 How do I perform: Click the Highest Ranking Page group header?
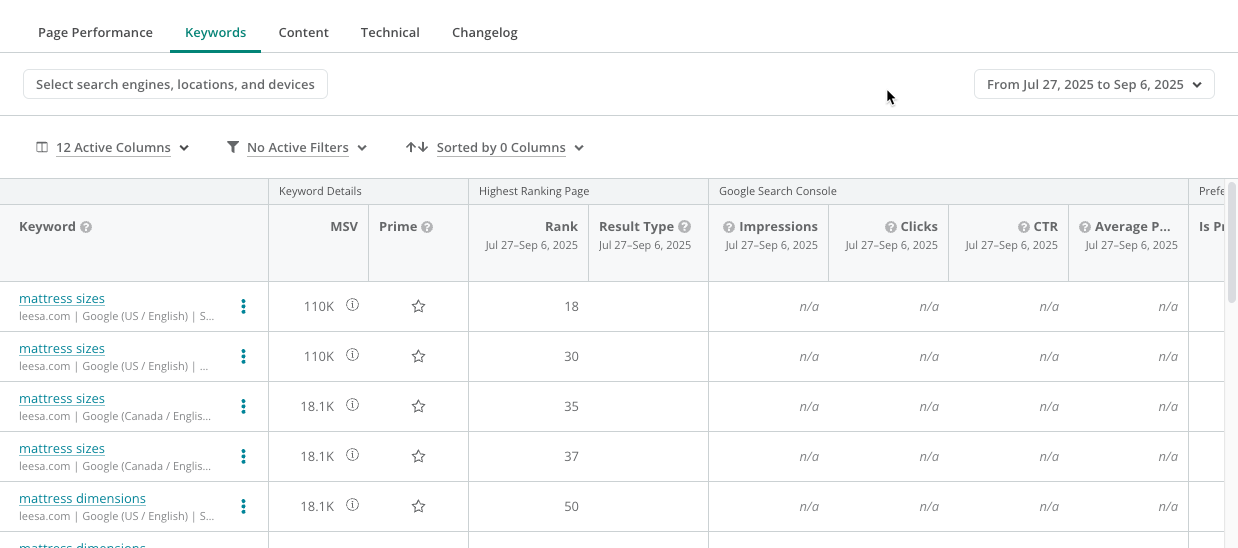[533, 191]
